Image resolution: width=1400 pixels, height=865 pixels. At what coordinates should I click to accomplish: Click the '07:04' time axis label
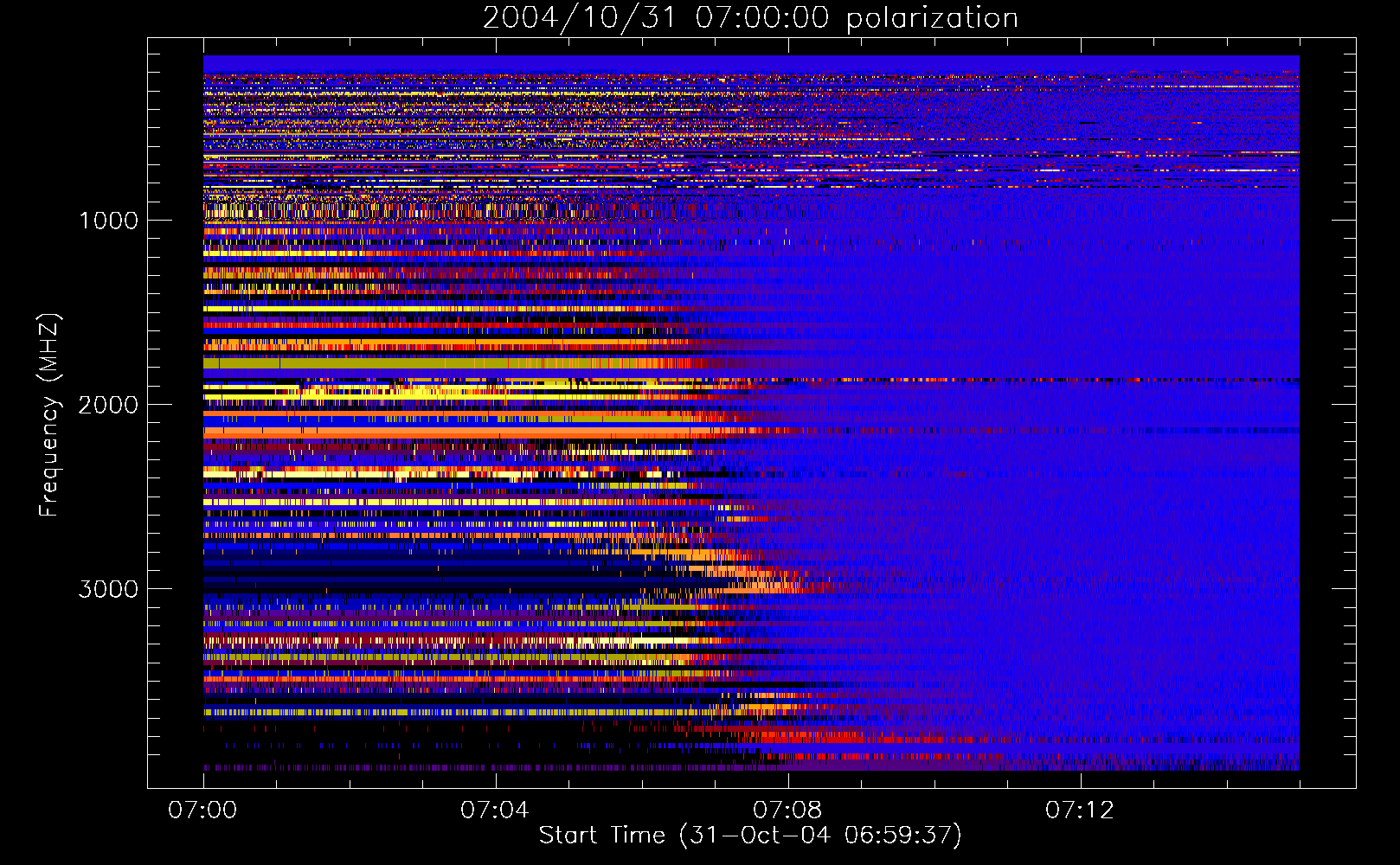click(x=495, y=811)
